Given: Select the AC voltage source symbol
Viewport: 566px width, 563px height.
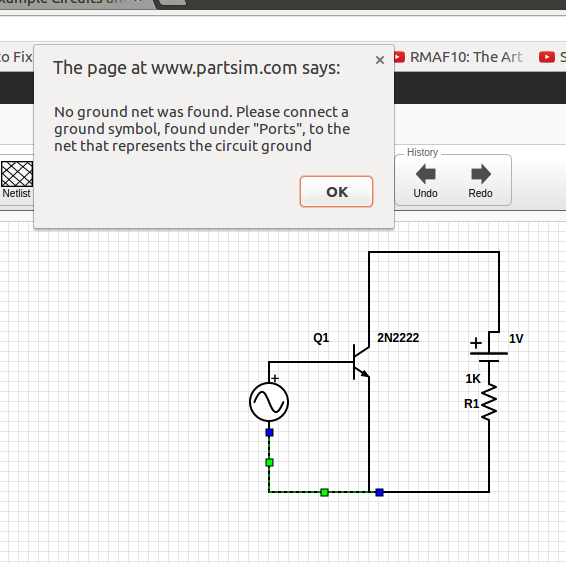Looking at the screenshot, I should (x=269, y=402).
